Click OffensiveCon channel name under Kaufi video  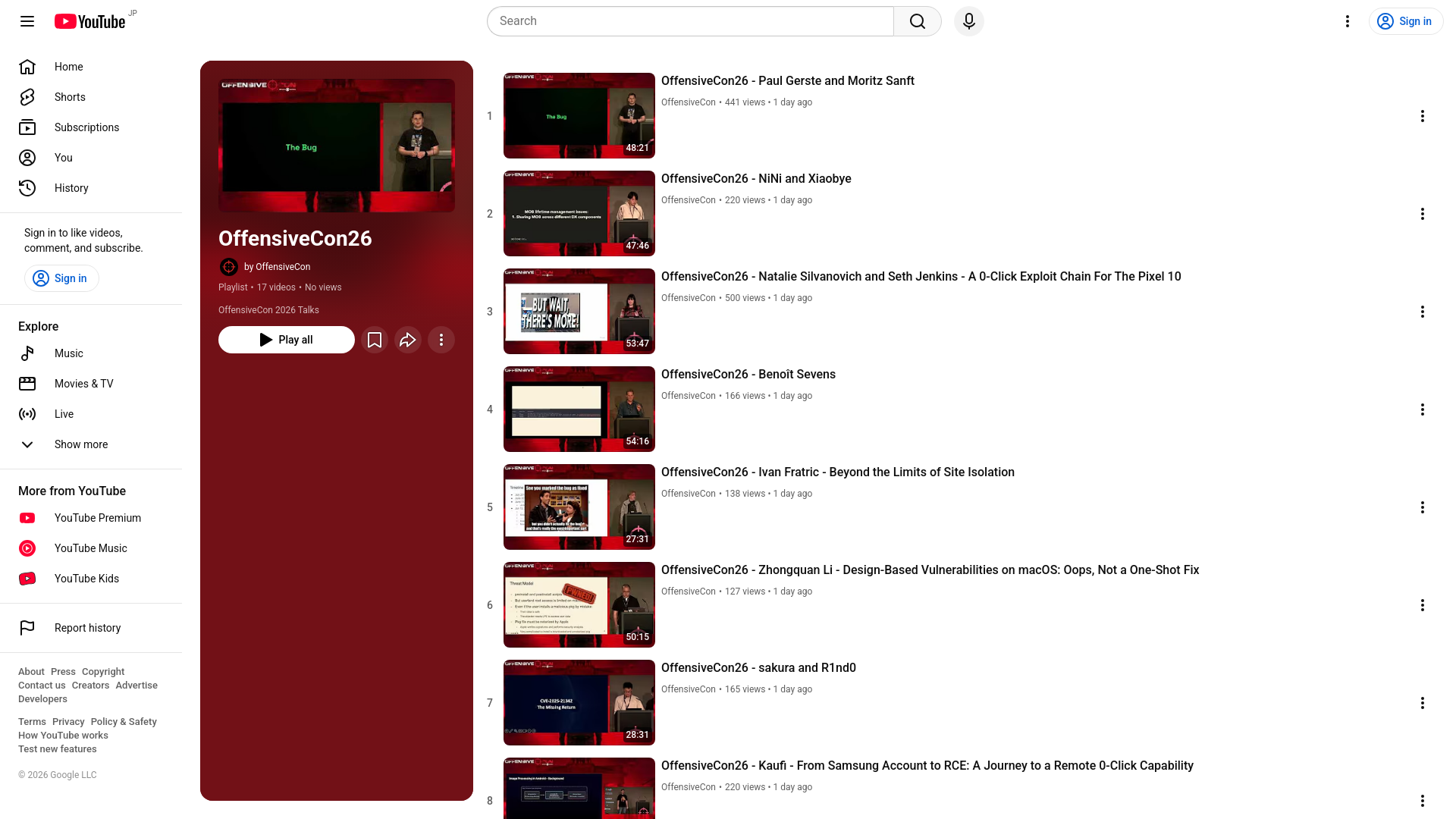tap(688, 787)
